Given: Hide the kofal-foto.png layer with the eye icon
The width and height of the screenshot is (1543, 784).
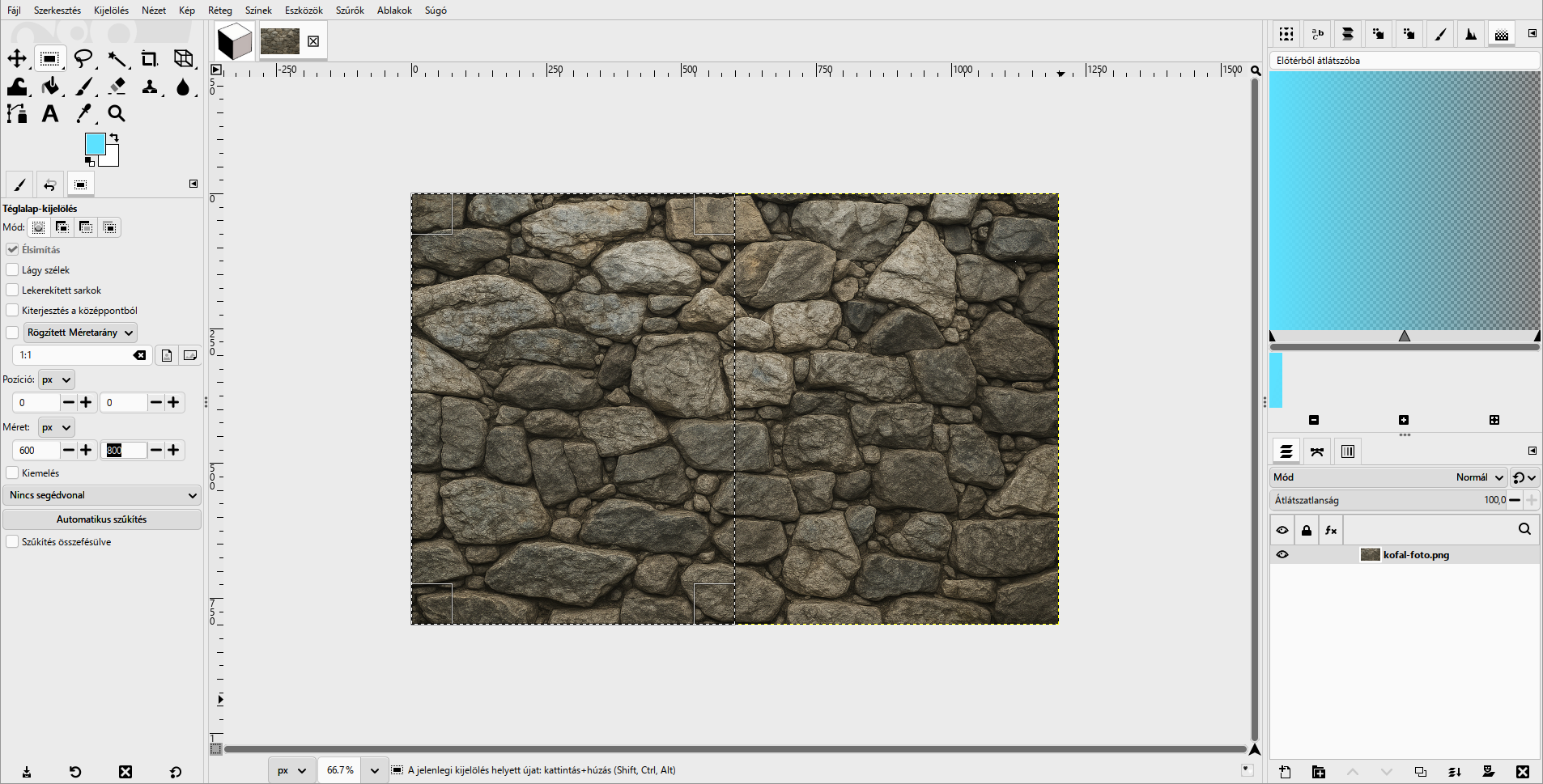Looking at the screenshot, I should [x=1282, y=555].
